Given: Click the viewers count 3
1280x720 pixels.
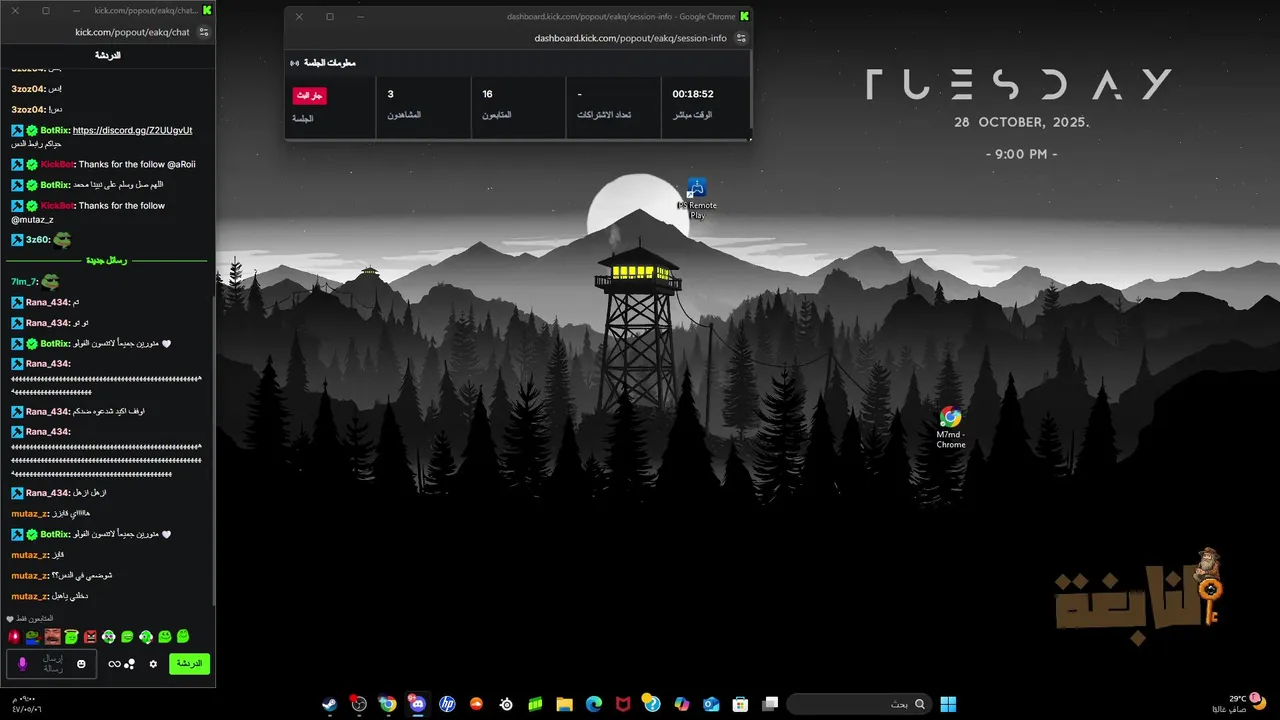Looking at the screenshot, I should [x=390, y=94].
